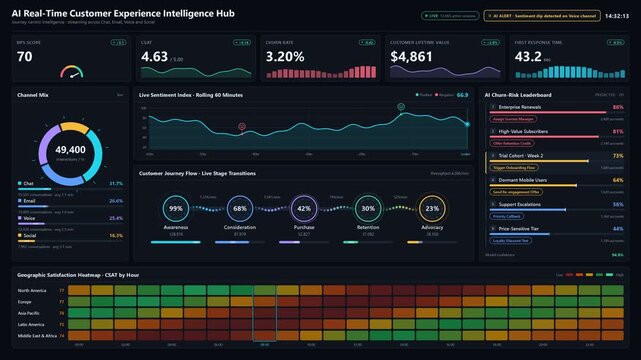Click the First Response Time cyan bar chart
Screen dimensions: 641x360
pos(570,72)
